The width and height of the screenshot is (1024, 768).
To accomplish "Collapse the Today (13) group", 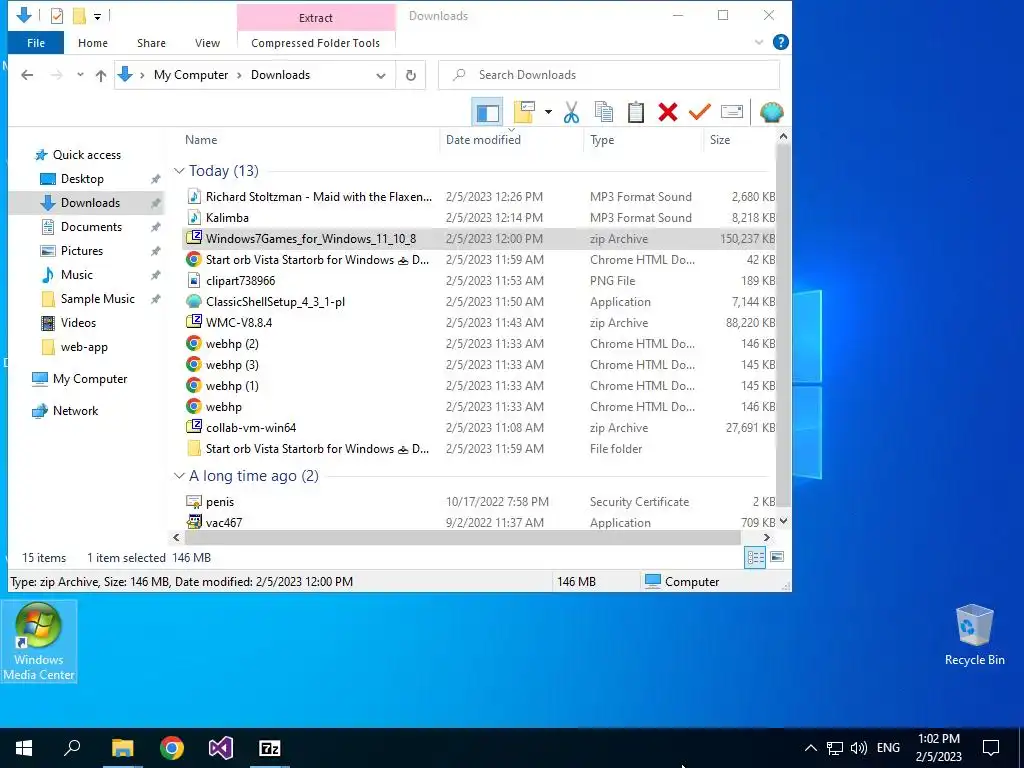I will (179, 170).
